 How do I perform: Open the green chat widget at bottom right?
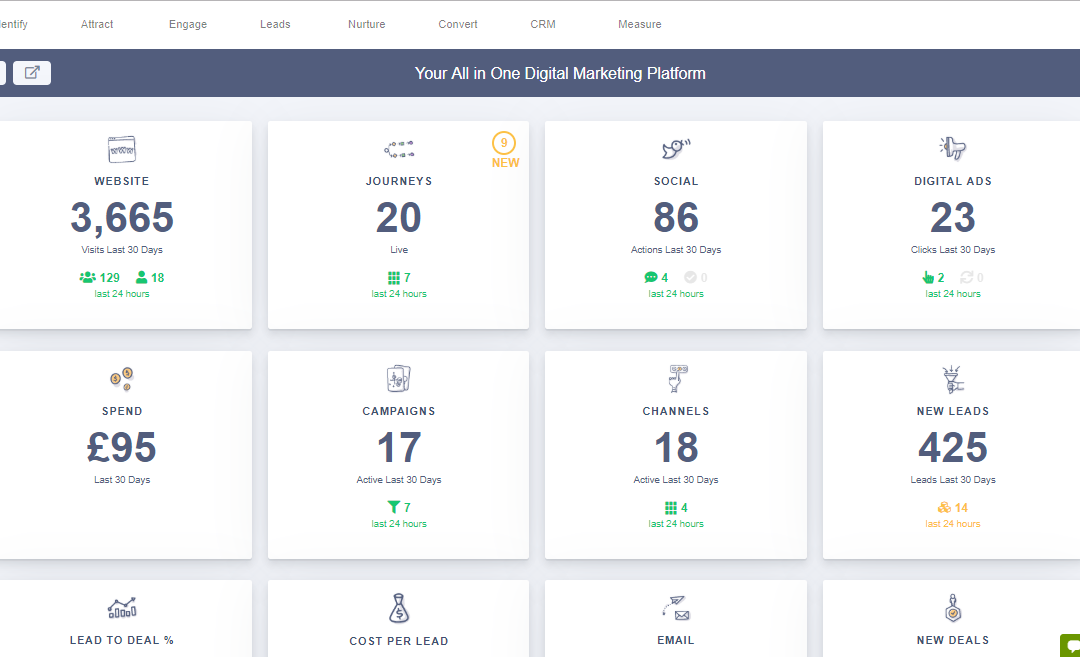click(1072, 647)
